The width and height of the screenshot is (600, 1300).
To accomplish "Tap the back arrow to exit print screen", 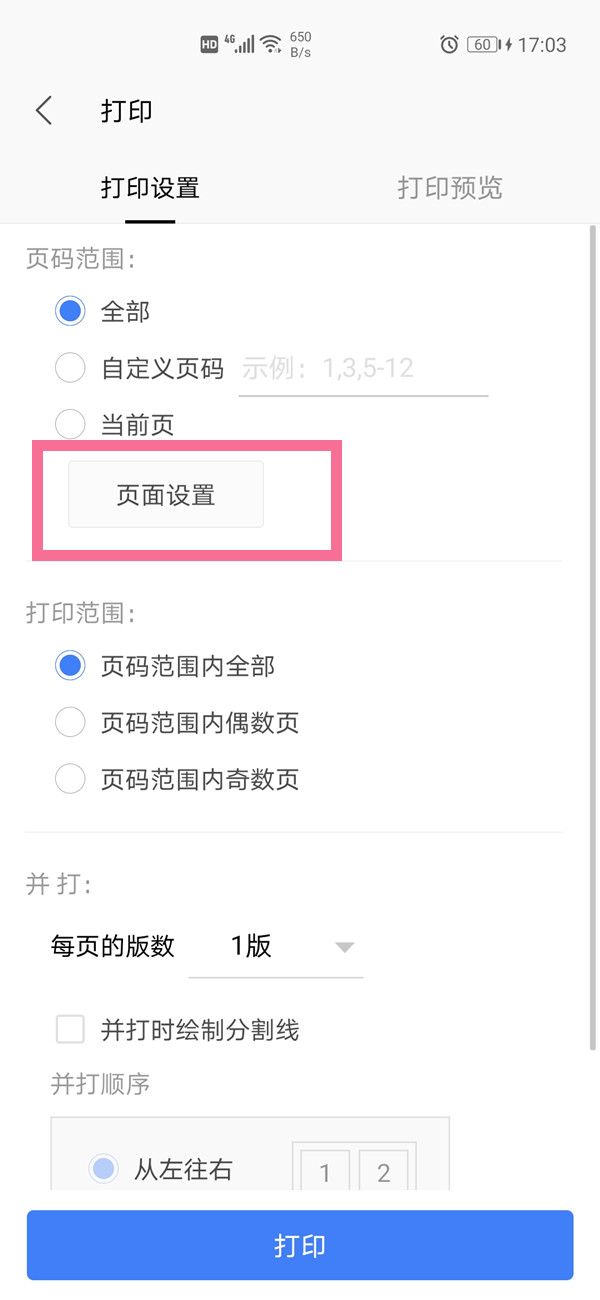I will pos(42,111).
